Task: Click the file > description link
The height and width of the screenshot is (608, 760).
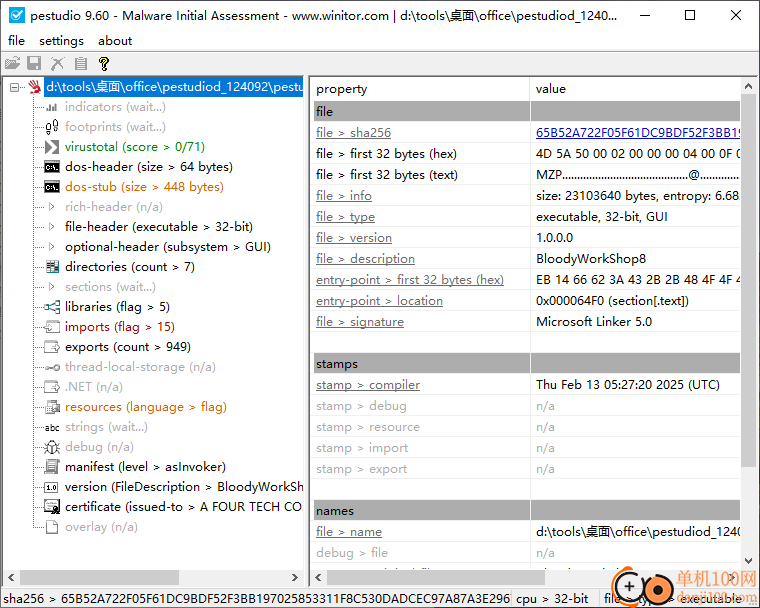Action: (365, 259)
